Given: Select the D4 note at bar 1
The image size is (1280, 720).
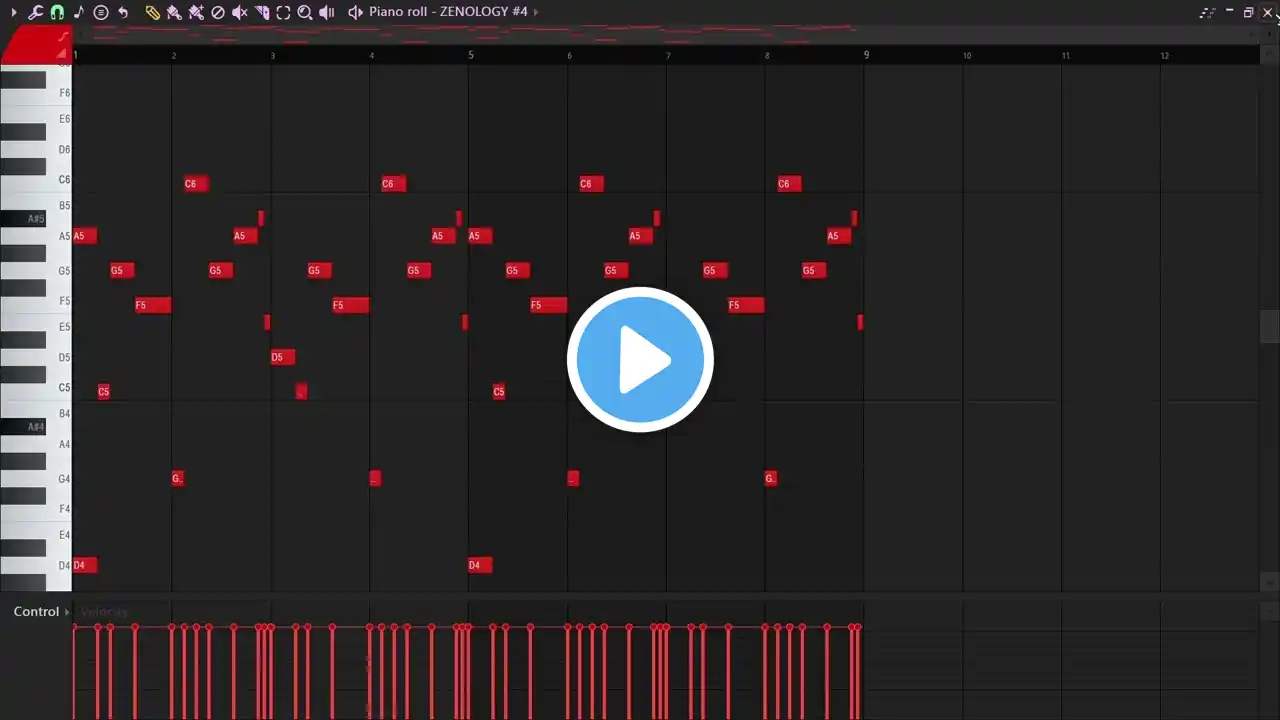Looking at the screenshot, I should (85, 565).
